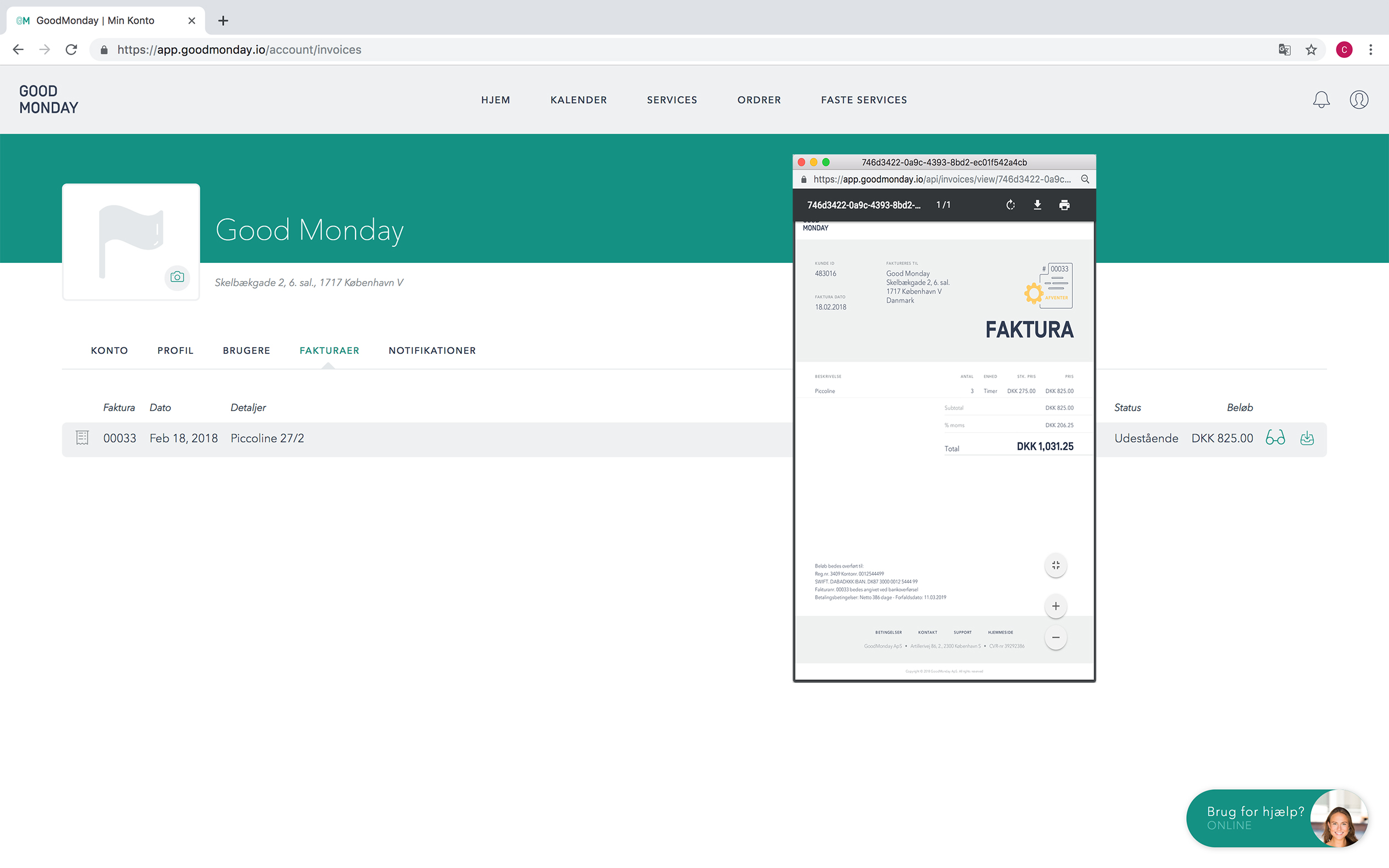Open SERVICES in the top navigation
The width and height of the screenshot is (1389, 868).
pyautogui.click(x=671, y=100)
